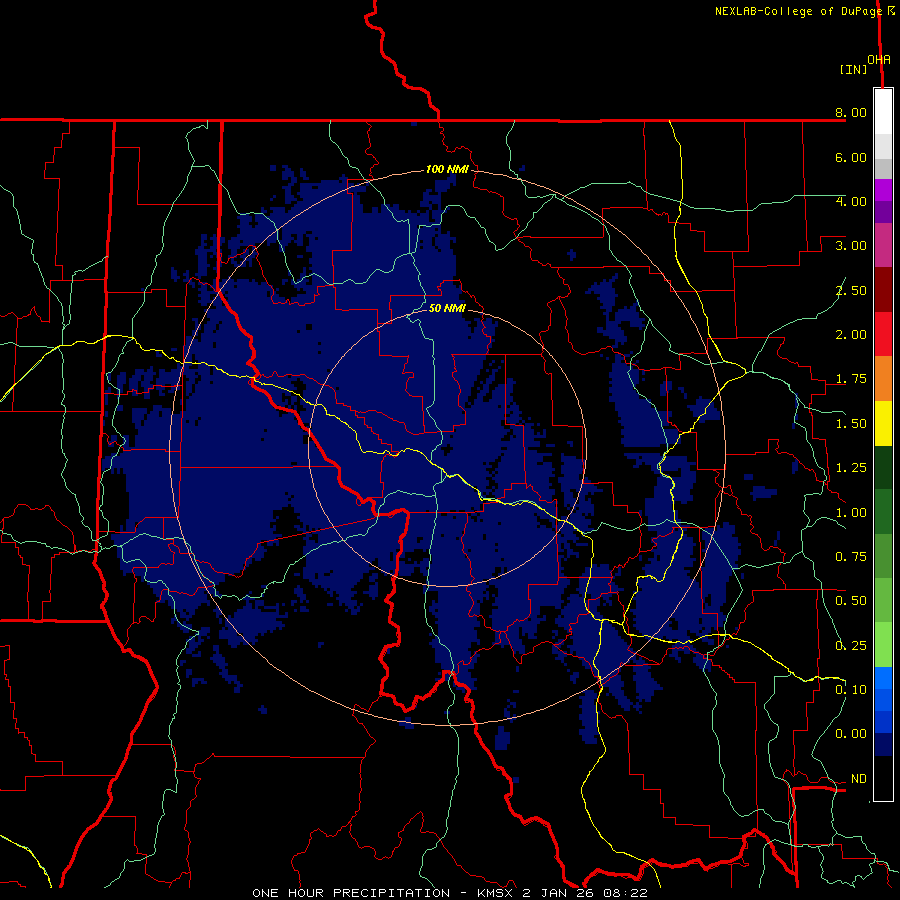
Task: Select the 2.00 legend value
Action: 851,335
